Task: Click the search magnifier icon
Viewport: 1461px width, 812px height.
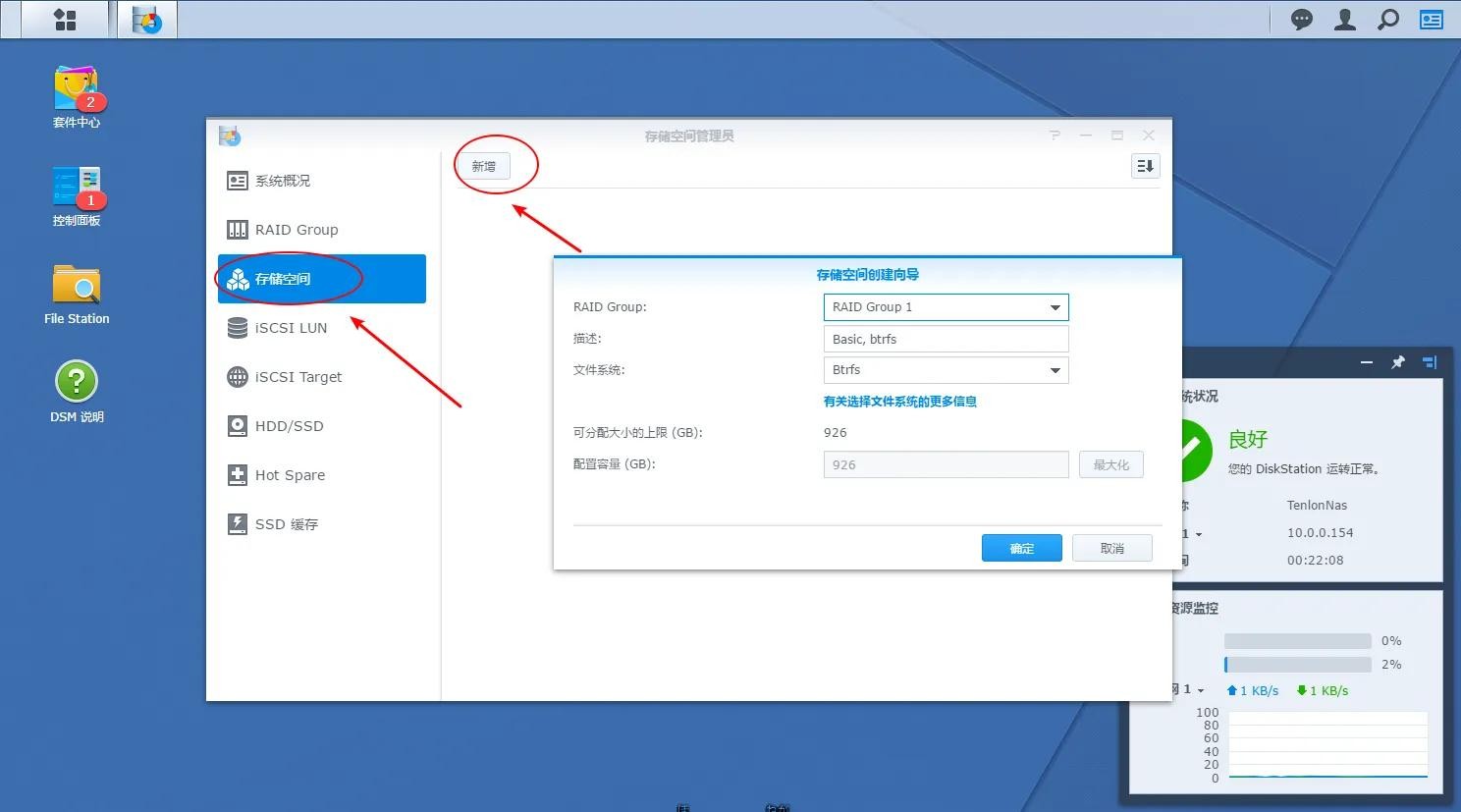Action: click(x=1388, y=20)
